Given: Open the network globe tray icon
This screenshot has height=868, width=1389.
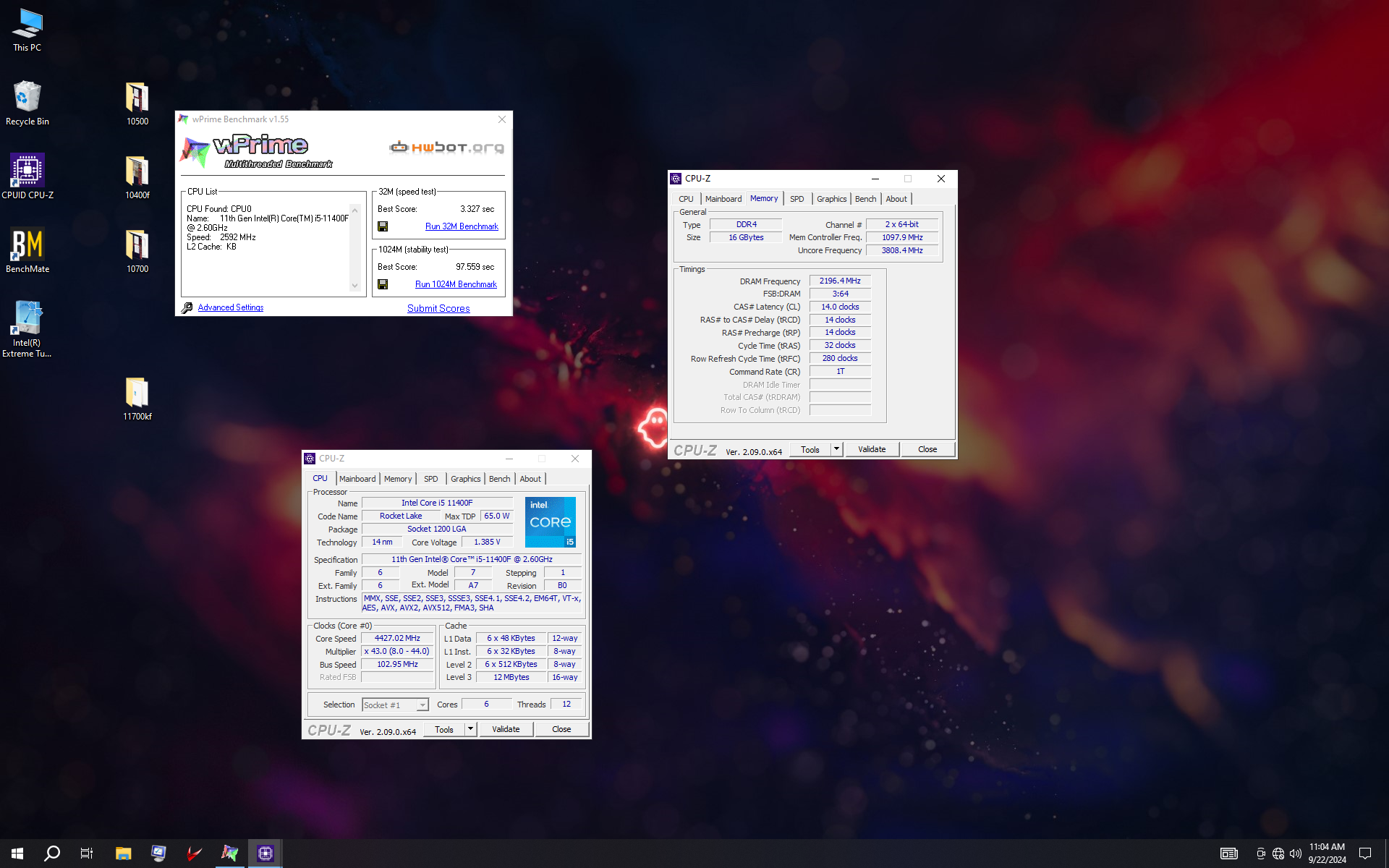Looking at the screenshot, I should tap(1278, 854).
